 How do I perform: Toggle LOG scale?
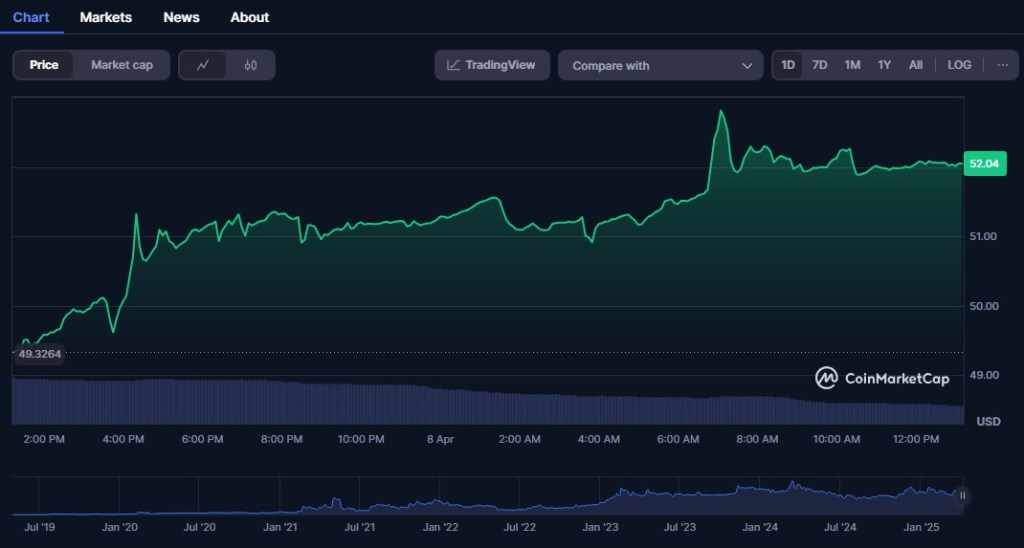(959, 65)
